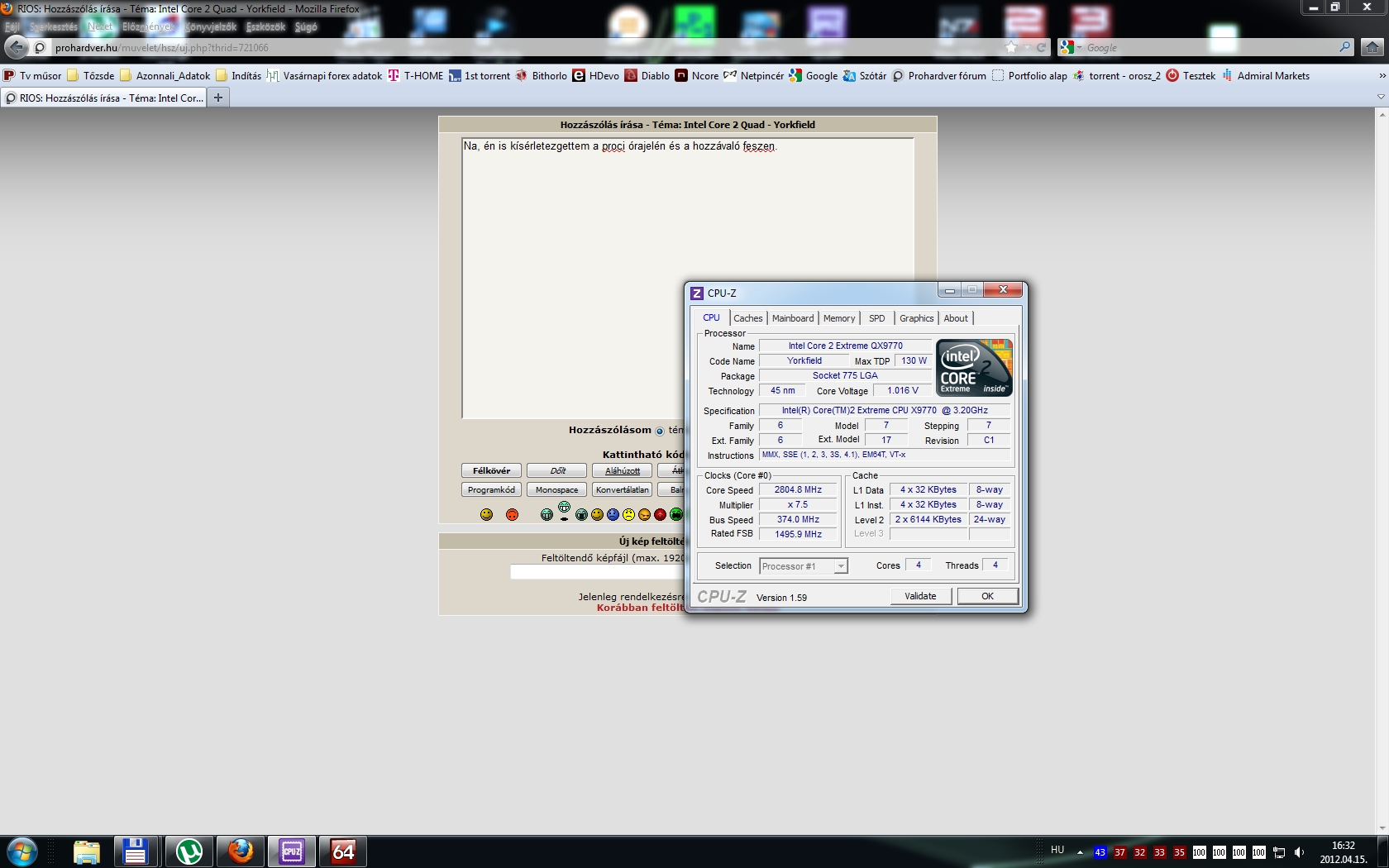The width and height of the screenshot is (1389, 868).
Task: Click the HU language indicator
Action: pyautogui.click(x=1057, y=849)
